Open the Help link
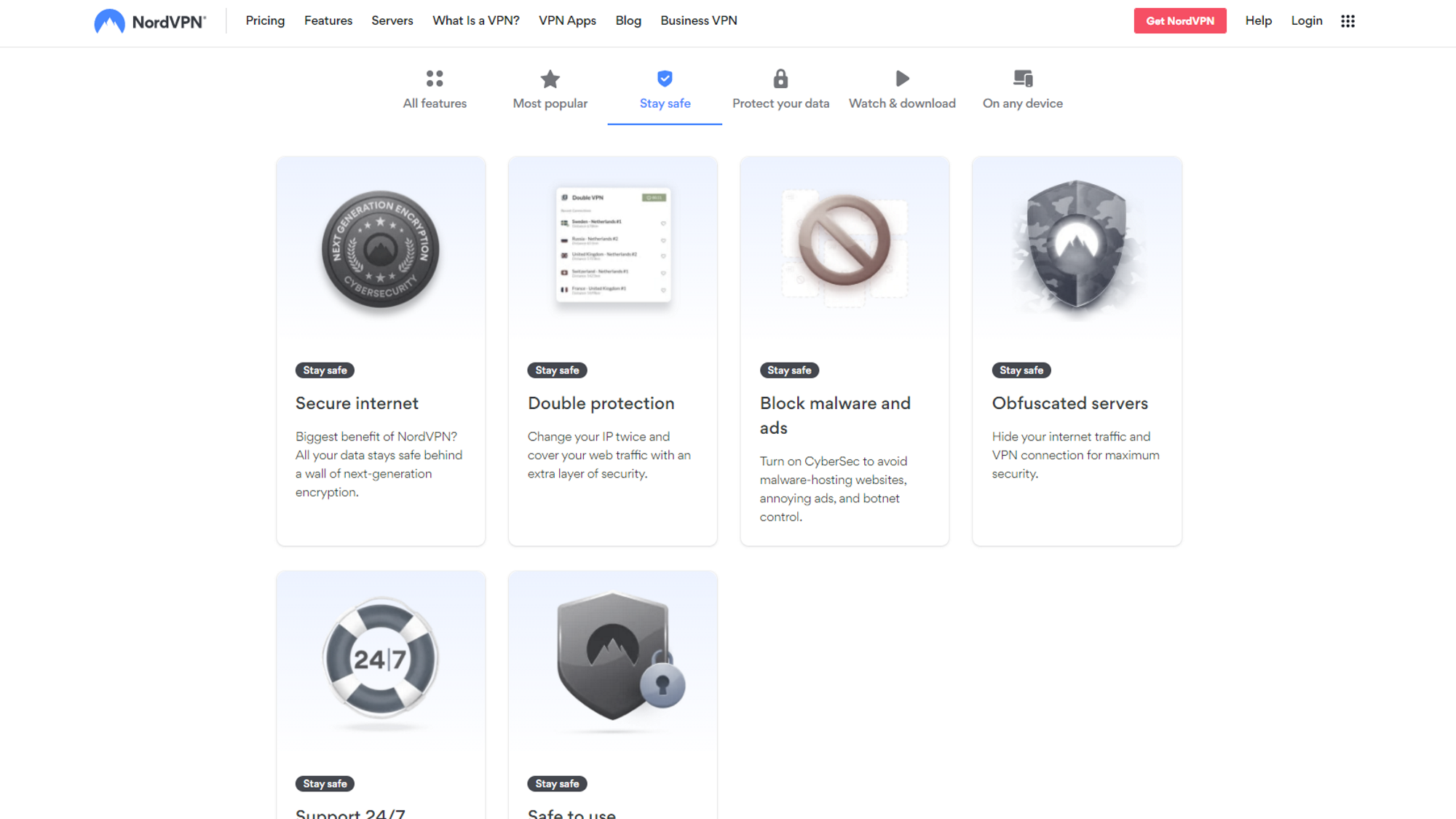The width and height of the screenshot is (1456, 819). click(x=1258, y=20)
